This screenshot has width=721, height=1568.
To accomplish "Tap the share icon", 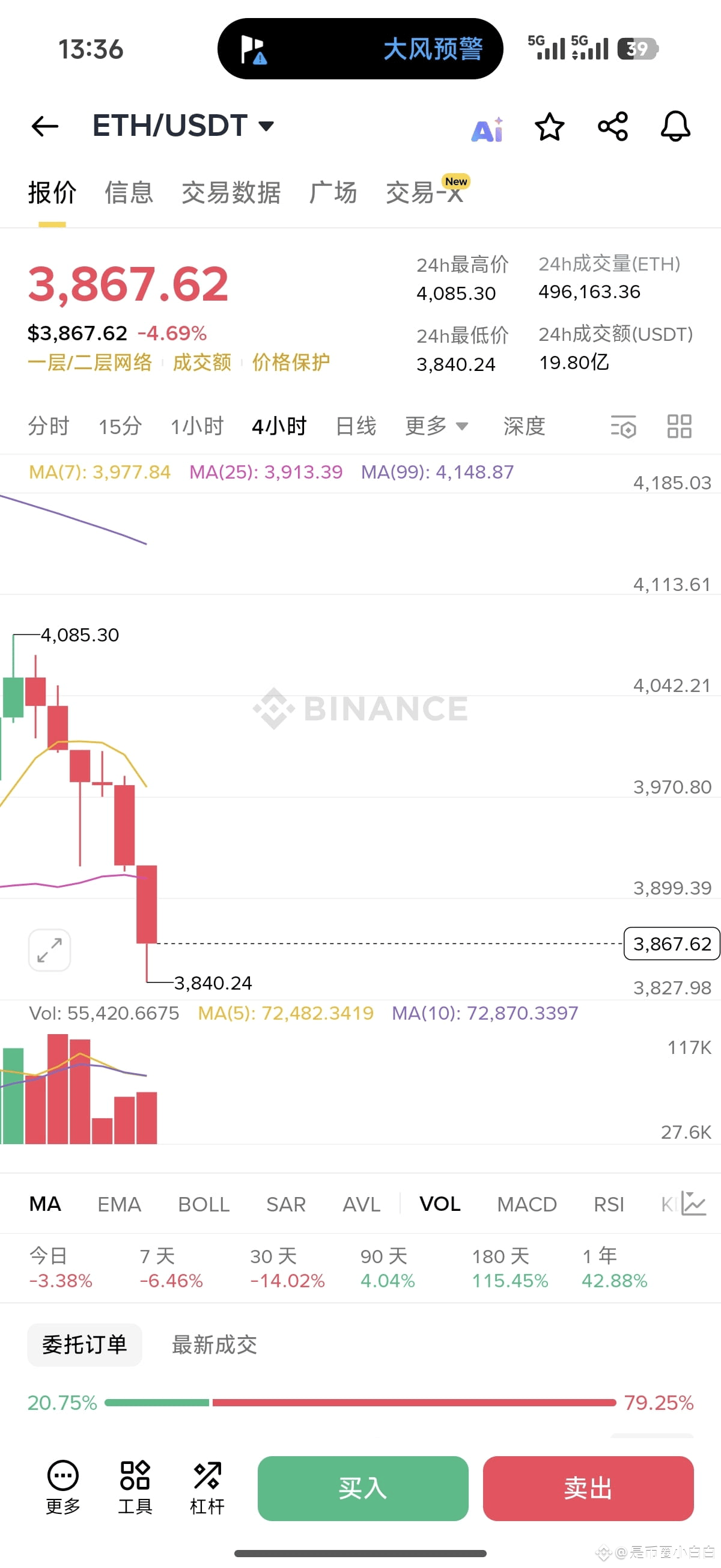I will click(613, 127).
